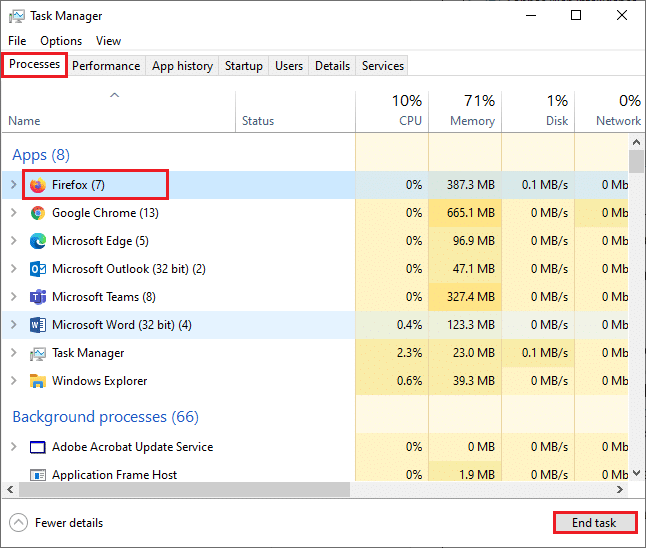Select the Microsoft Edge (5) row name
Image resolution: width=646 pixels, height=548 pixels.
(x=100, y=241)
